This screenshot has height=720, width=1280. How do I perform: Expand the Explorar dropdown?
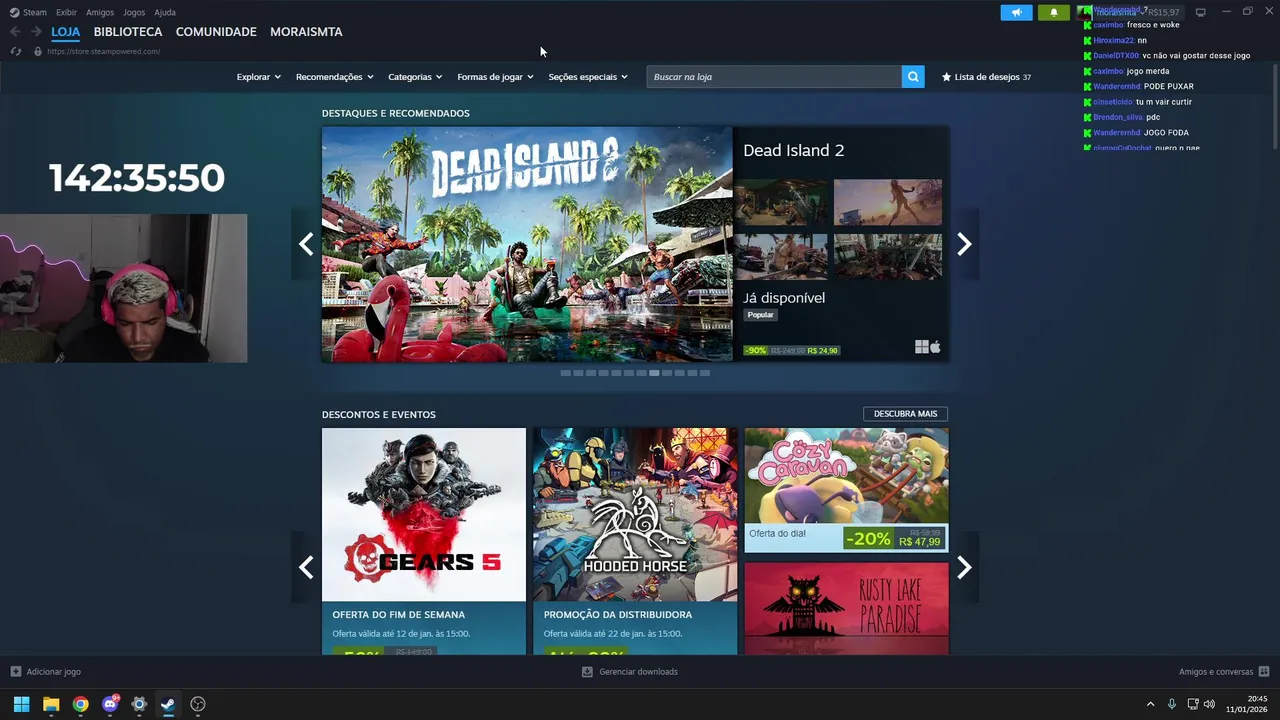[258, 77]
